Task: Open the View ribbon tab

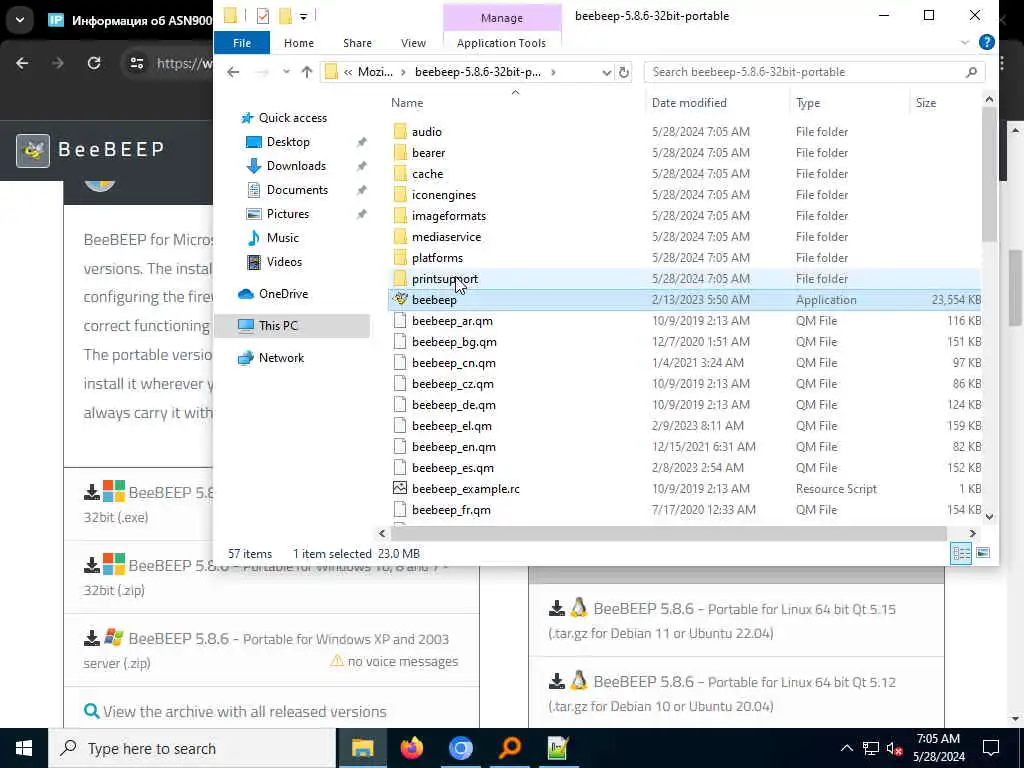Action: point(413,42)
